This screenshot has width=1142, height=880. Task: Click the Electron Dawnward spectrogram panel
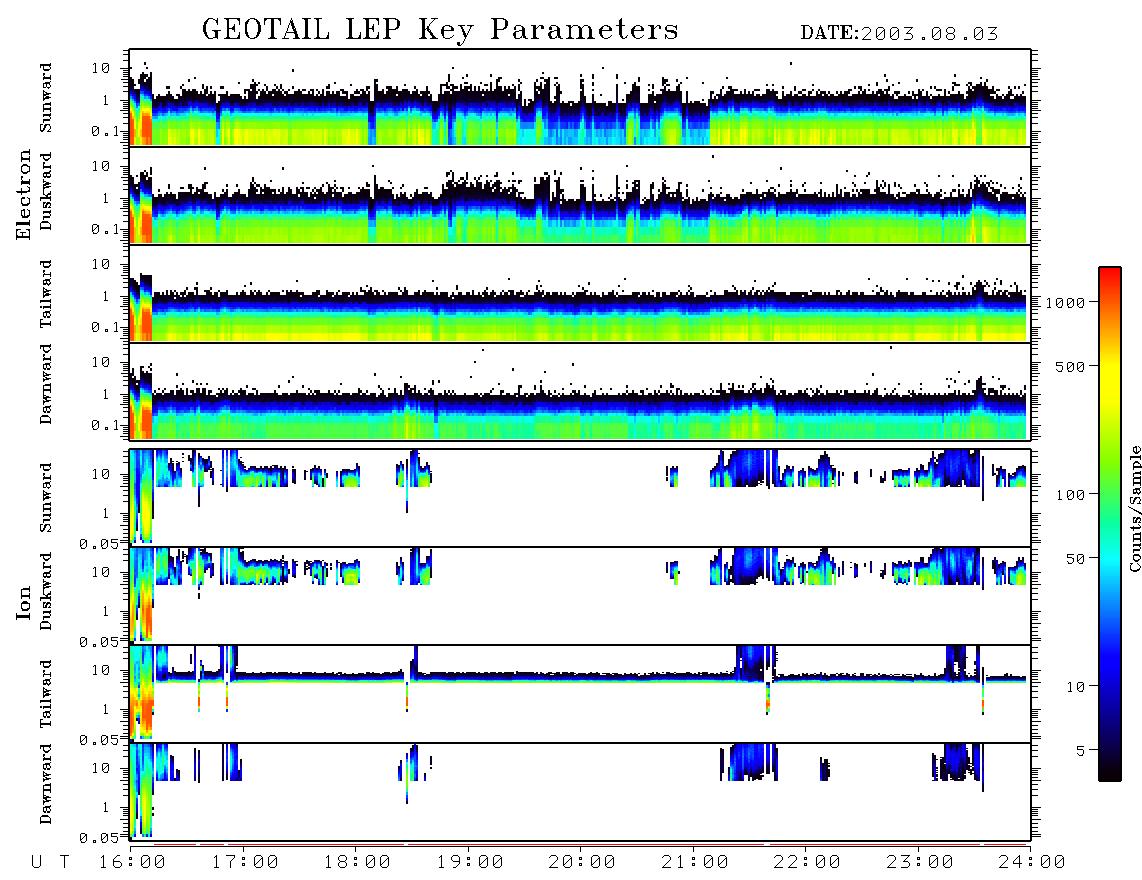click(580, 392)
